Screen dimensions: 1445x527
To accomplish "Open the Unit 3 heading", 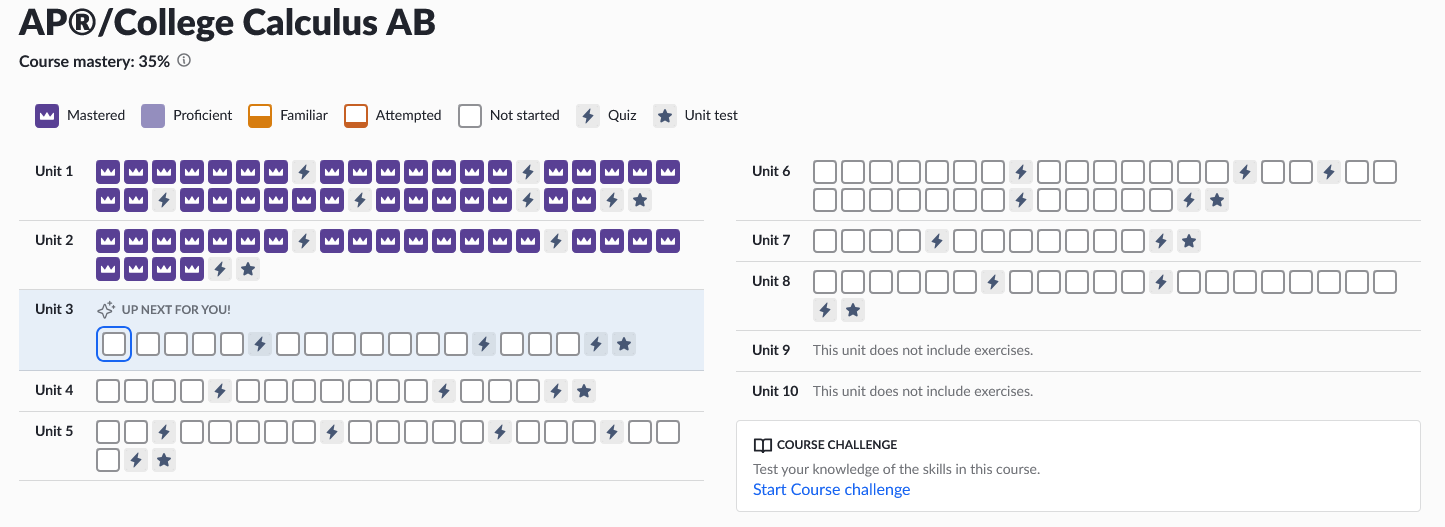I will tap(54, 309).
